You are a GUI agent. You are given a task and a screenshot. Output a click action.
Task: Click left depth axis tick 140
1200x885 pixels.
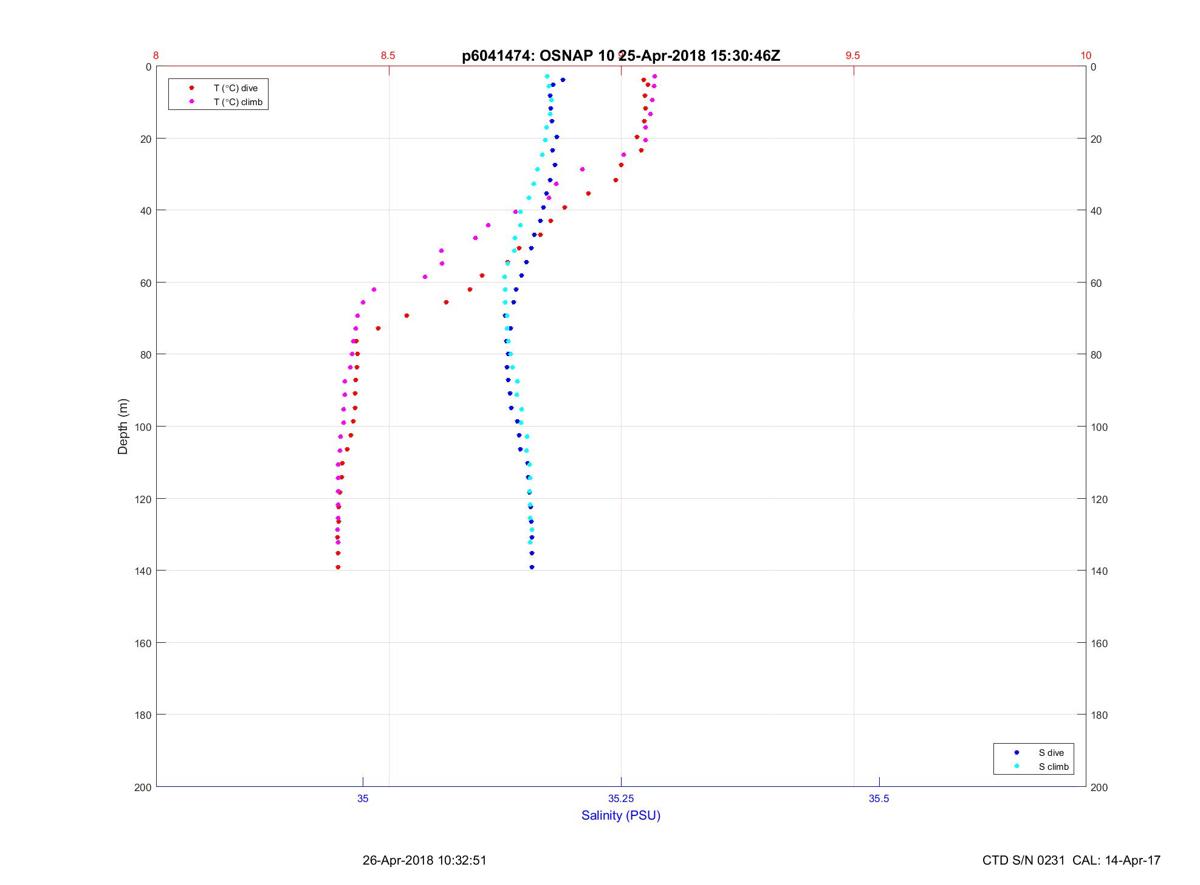(x=141, y=571)
